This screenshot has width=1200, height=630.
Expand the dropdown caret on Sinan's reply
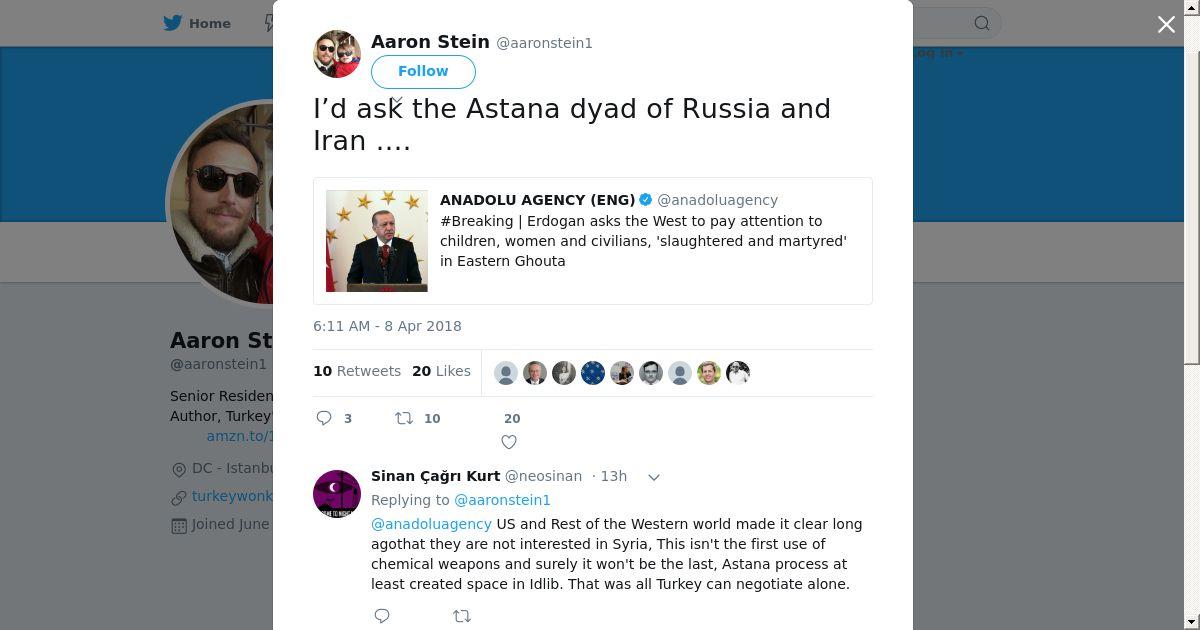point(654,477)
